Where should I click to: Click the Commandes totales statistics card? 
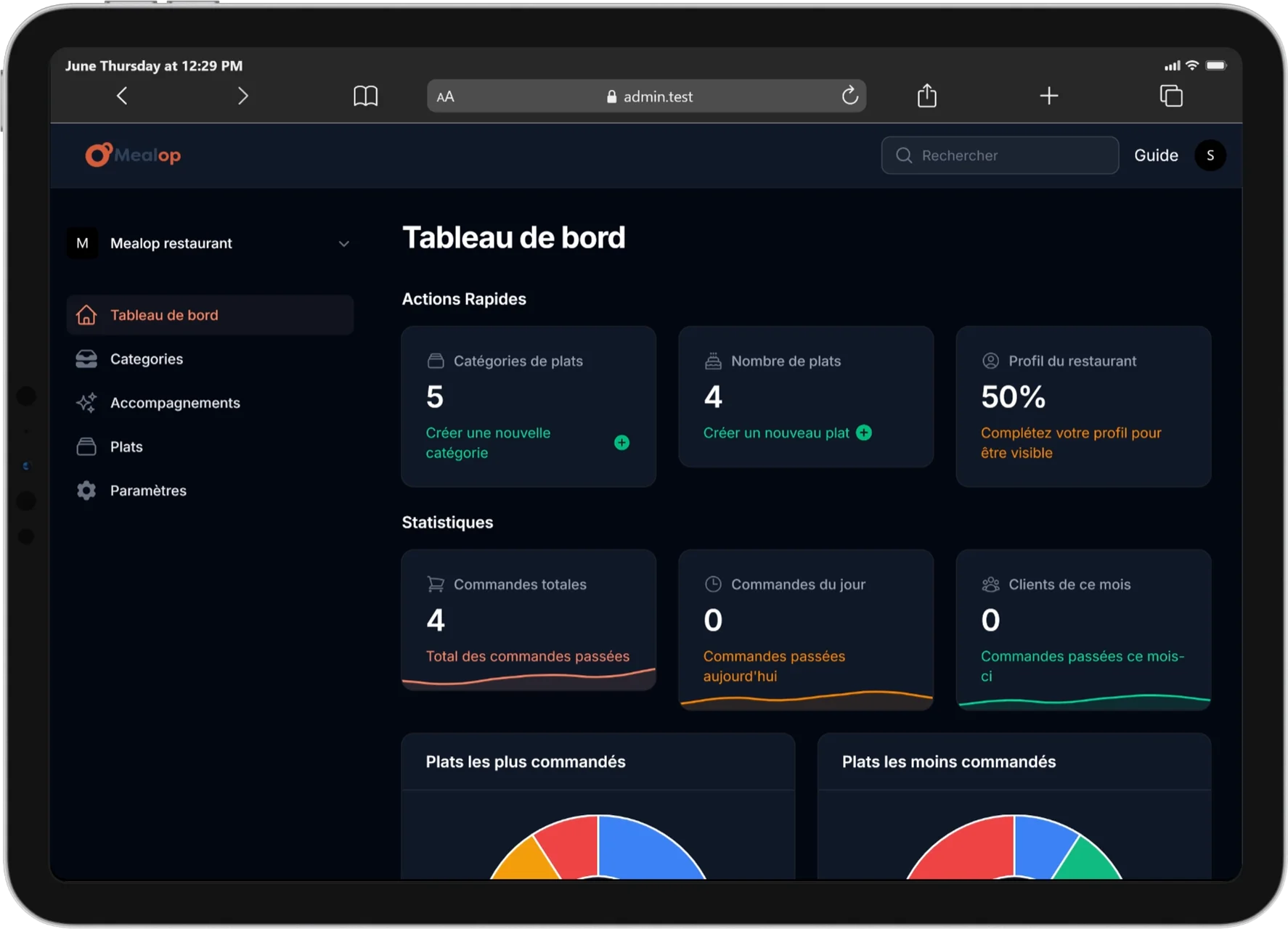529,619
